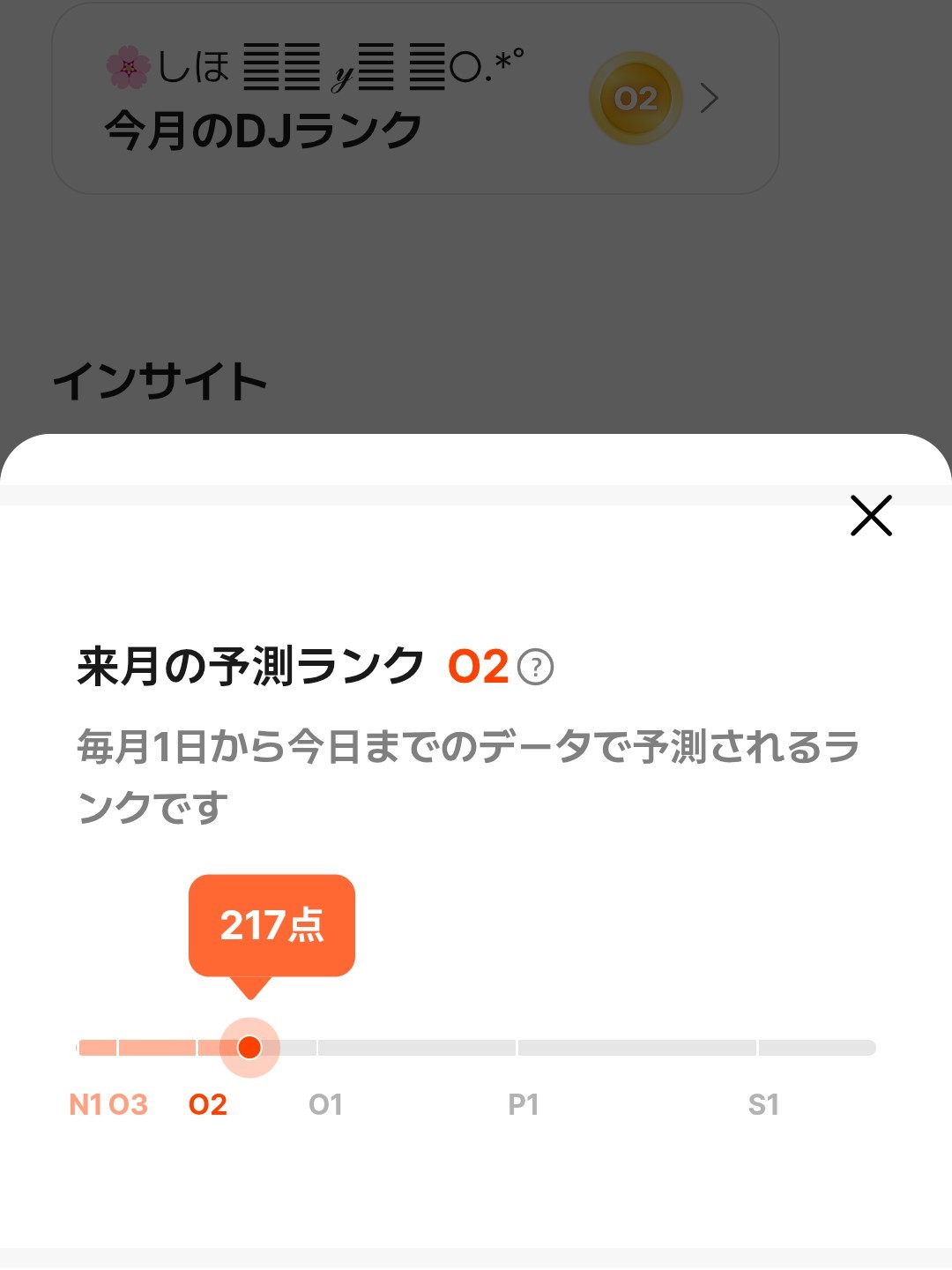The image size is (952, 1270).
Task: Tap the 来月の予測ランク title
Action: tap(251, 666)
